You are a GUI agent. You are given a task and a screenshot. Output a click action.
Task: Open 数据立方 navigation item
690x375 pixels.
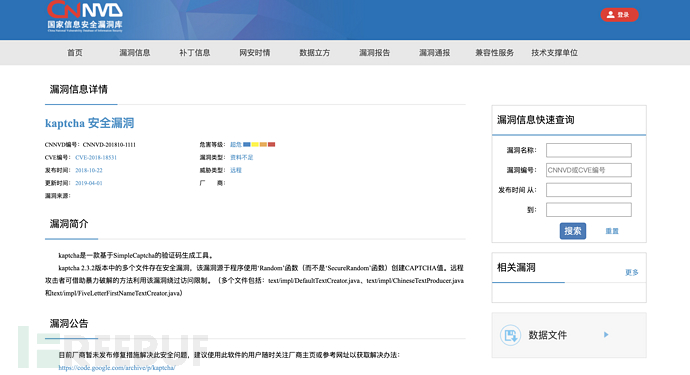(315, 53)
